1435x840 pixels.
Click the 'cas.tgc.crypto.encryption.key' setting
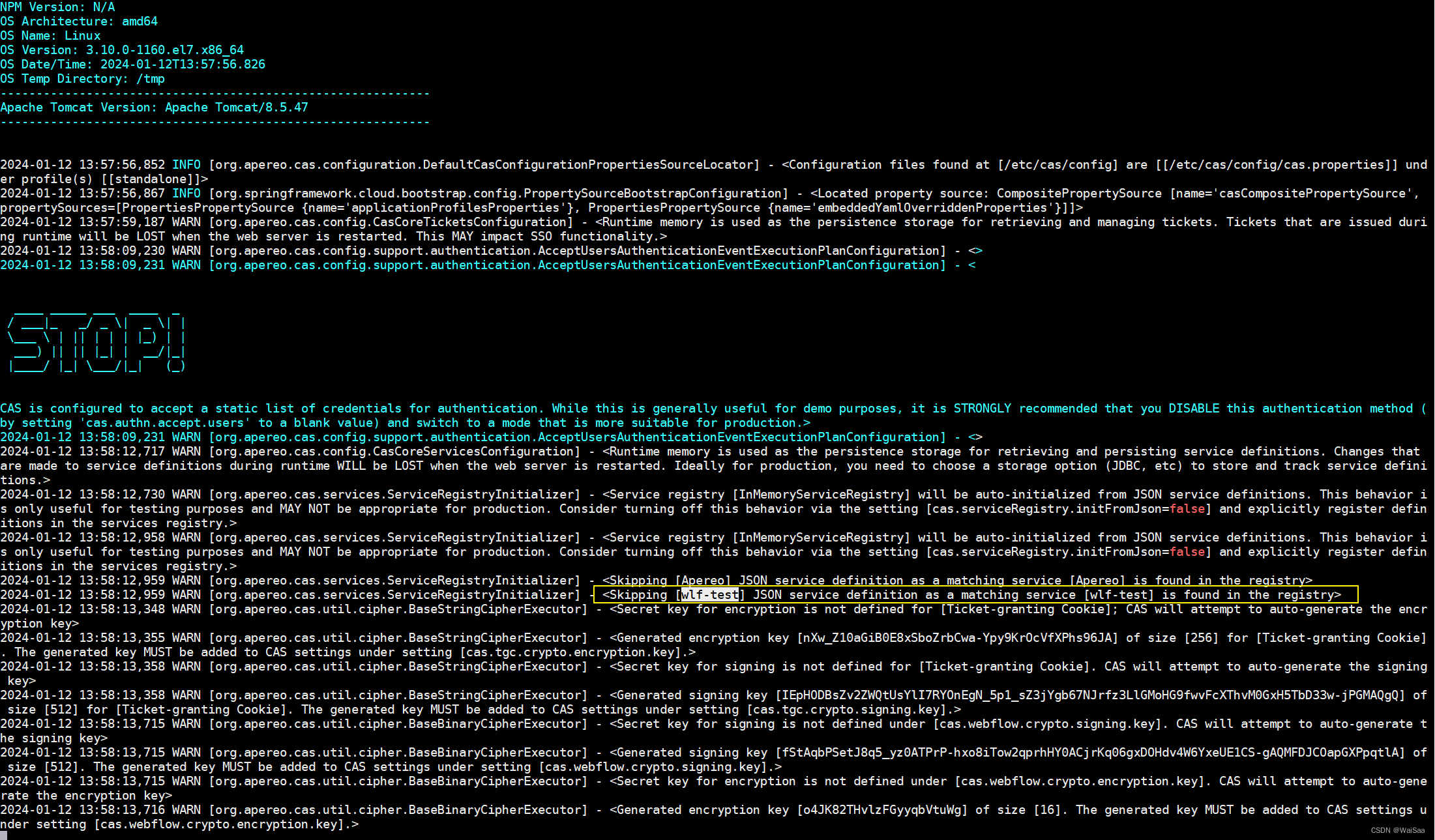point(570,652)
